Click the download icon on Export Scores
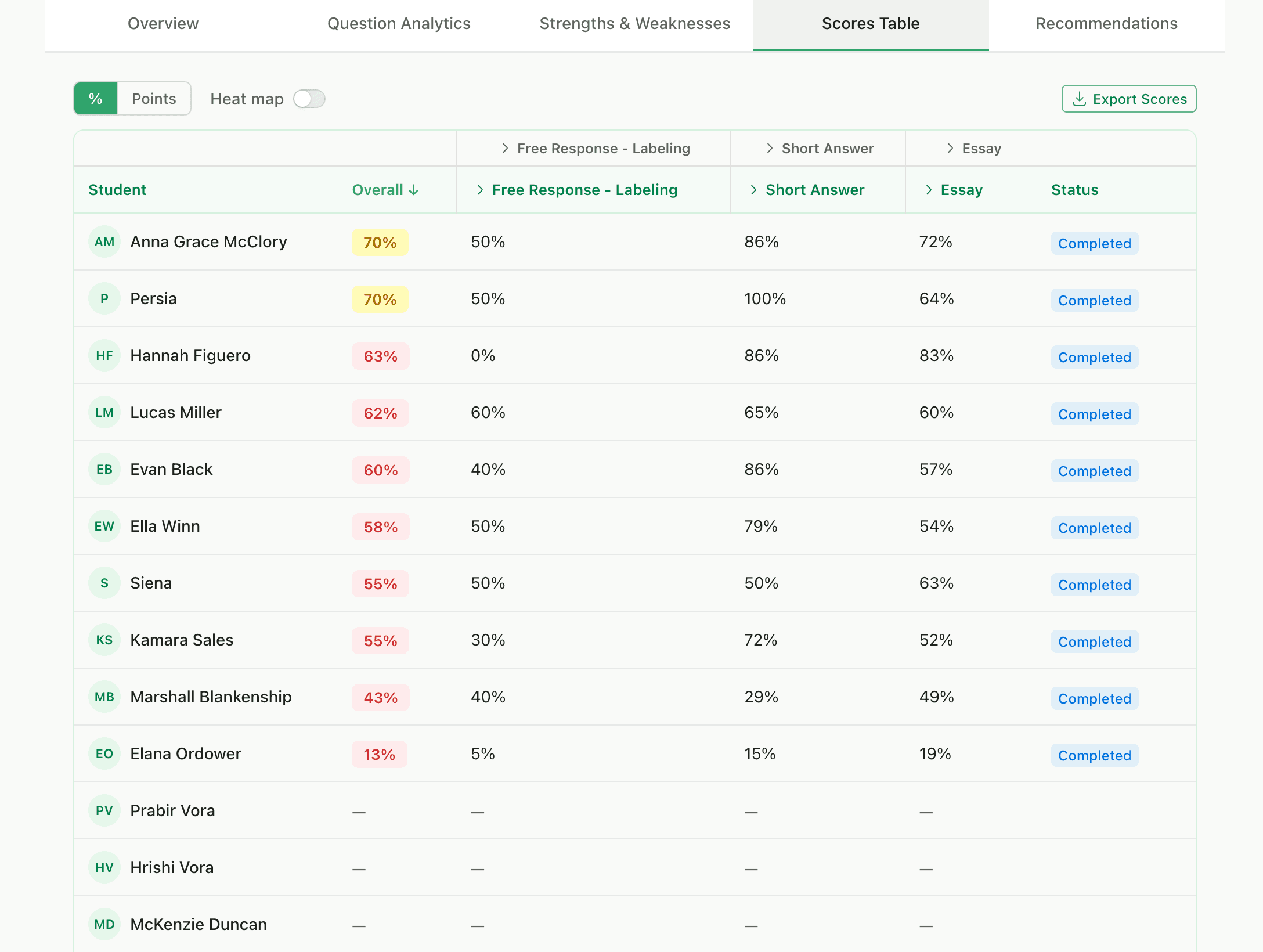This screenshot has width=1263, height=952. (x=1080, y=99)
